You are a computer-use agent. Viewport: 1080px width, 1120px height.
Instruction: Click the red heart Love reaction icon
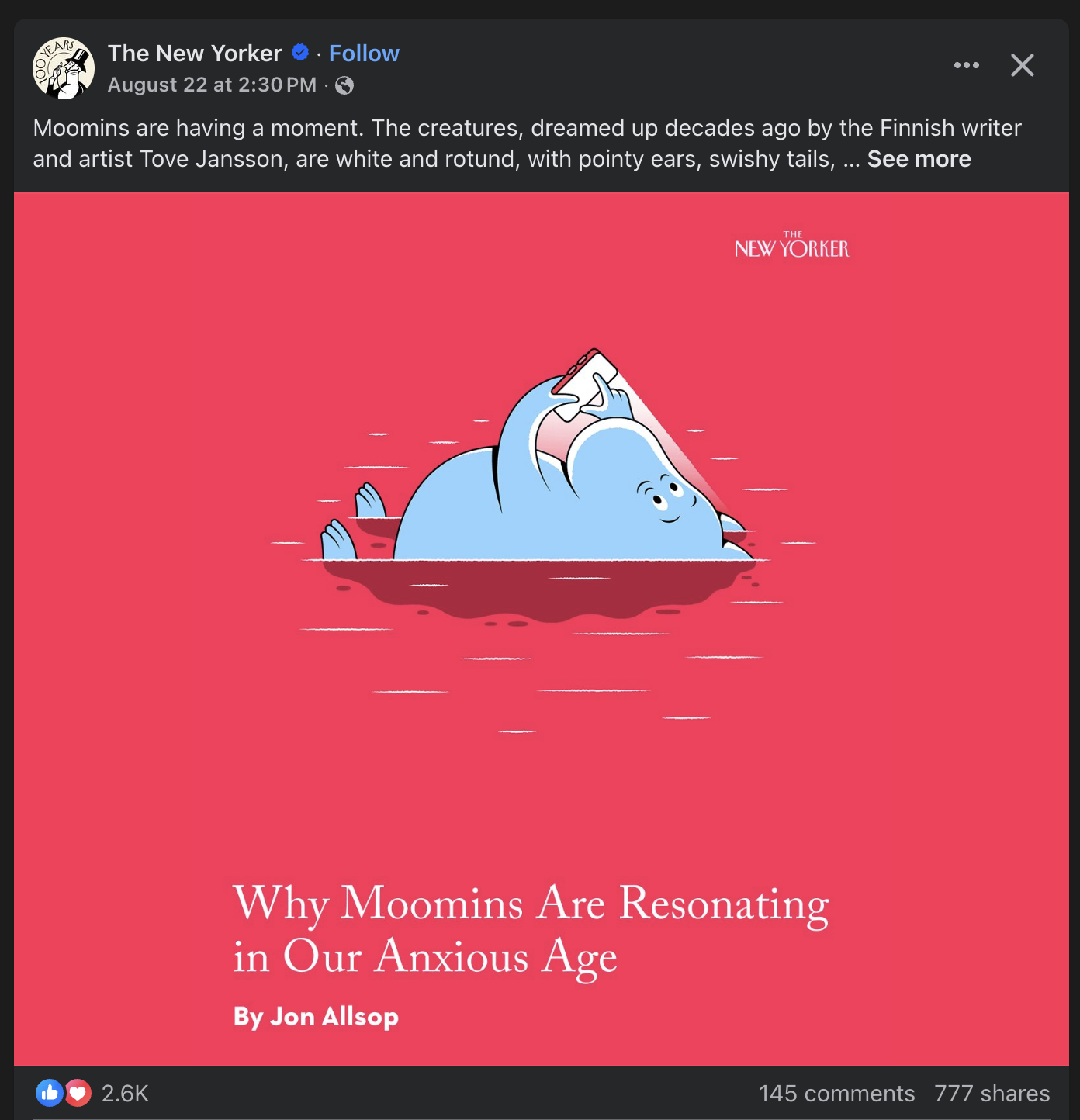(78, 1093)
